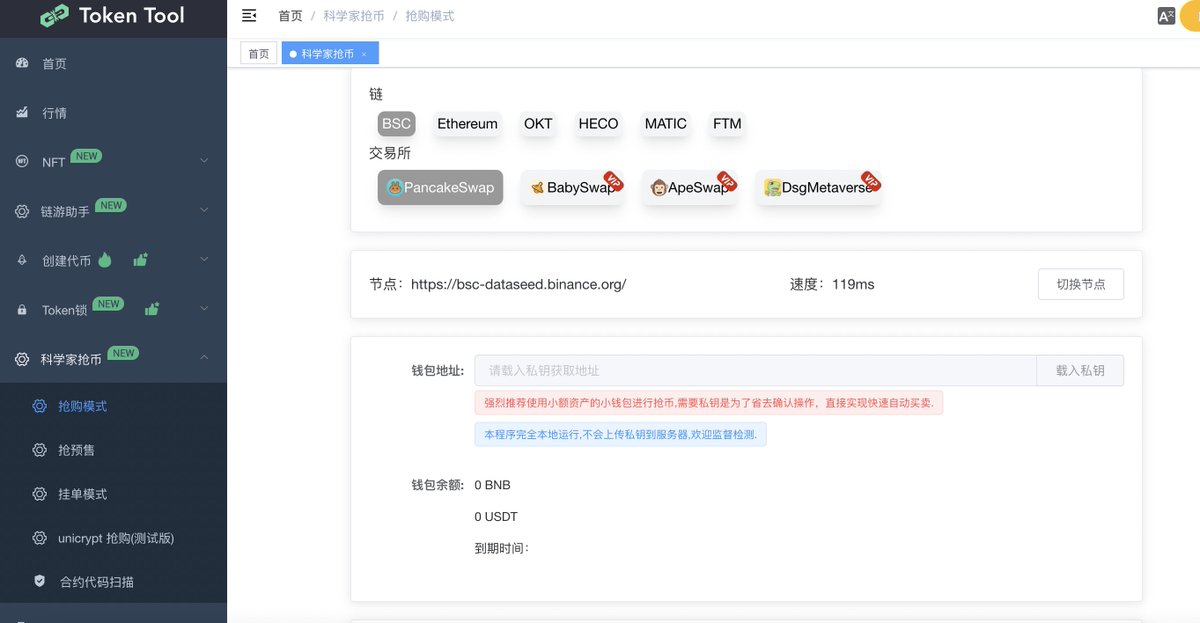Screen dimensions: 1200x623
Task: Click 科学家抢币 in the breadcrumb
Action: tap(353, 16)
